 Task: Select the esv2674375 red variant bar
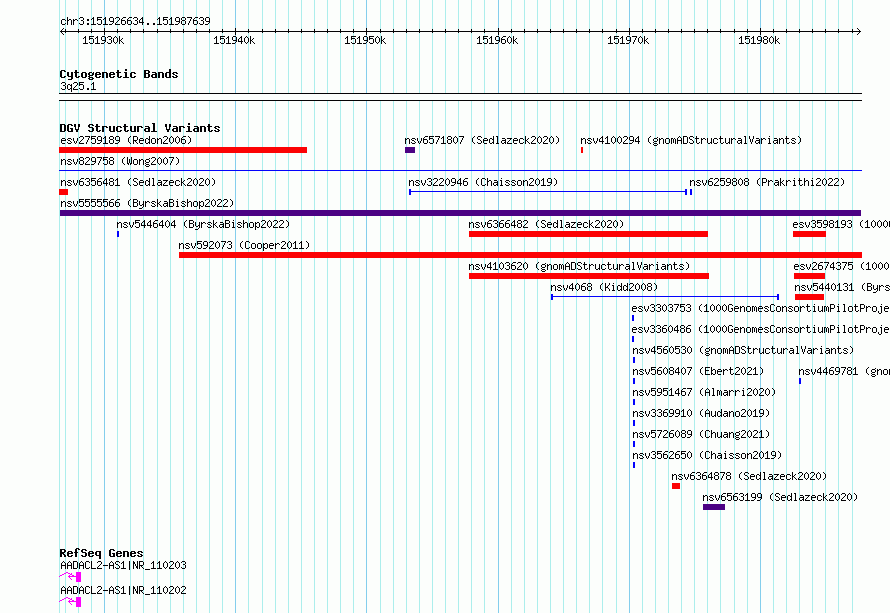809,276
